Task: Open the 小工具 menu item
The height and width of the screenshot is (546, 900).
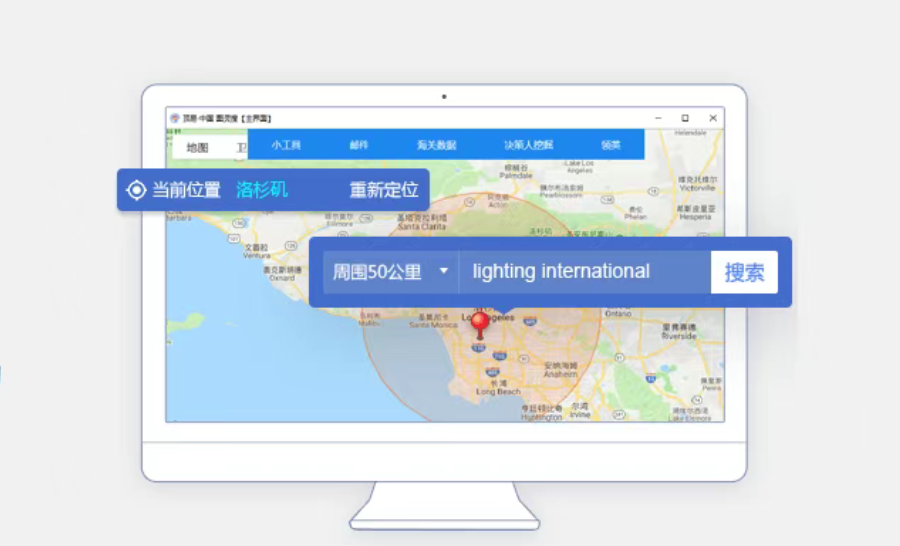Action: pos(286,145)
